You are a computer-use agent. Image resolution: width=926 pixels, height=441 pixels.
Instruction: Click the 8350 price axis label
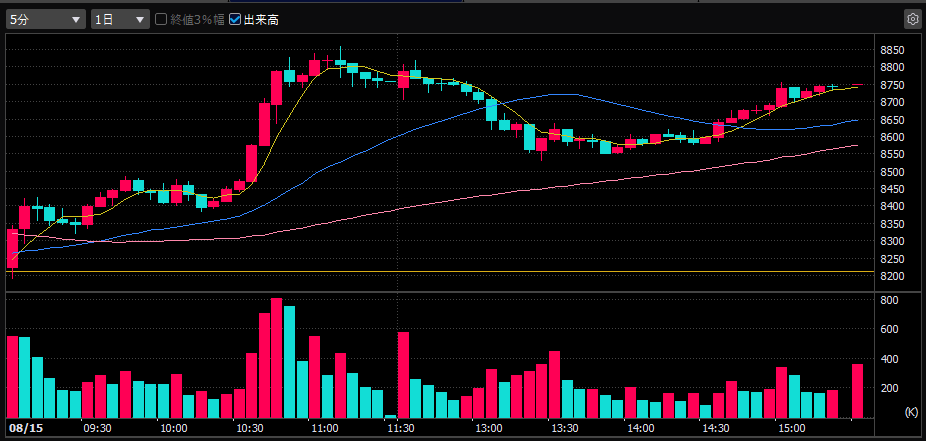tap(892, 224)
